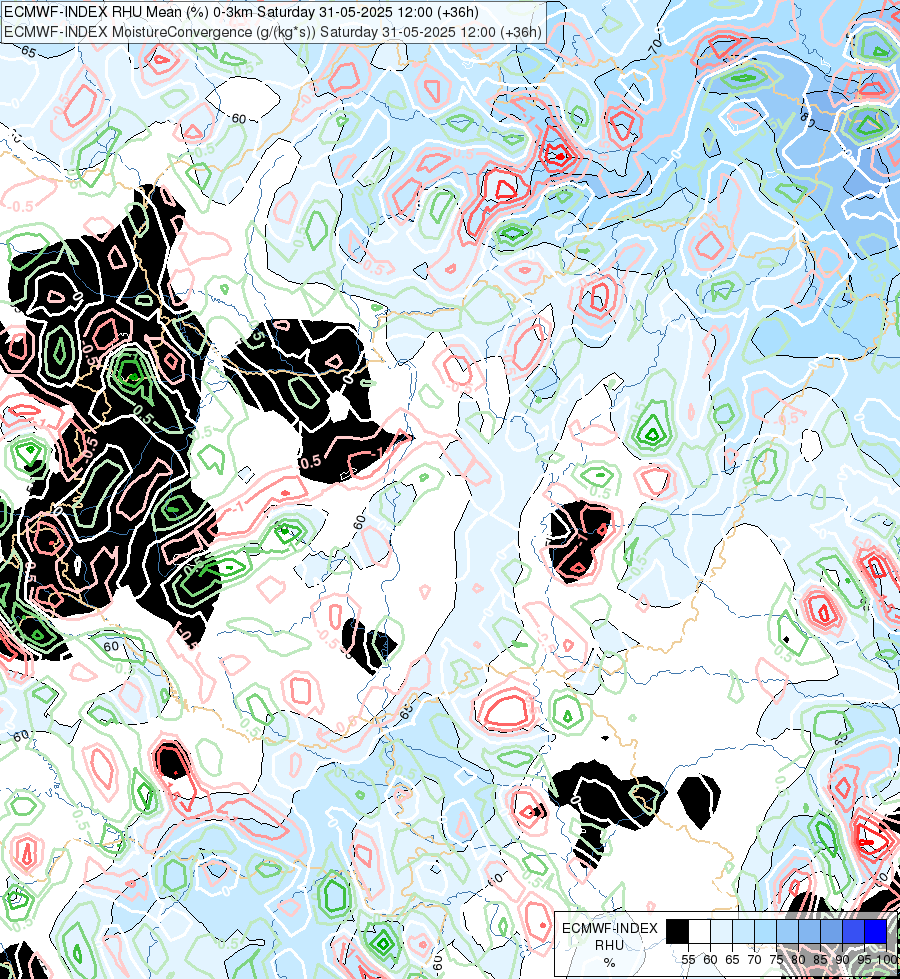Click the legend swatch between 75 and 80
This screenshot has height=979, width=900.
[x=787, y=931]
